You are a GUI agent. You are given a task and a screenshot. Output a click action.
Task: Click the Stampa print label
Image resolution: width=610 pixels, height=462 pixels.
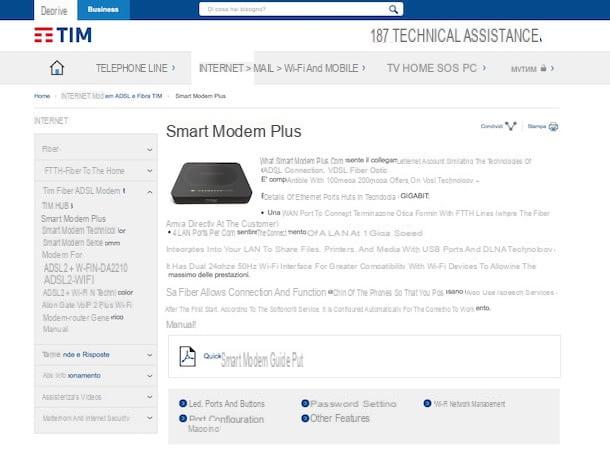(x=537, y=126)
